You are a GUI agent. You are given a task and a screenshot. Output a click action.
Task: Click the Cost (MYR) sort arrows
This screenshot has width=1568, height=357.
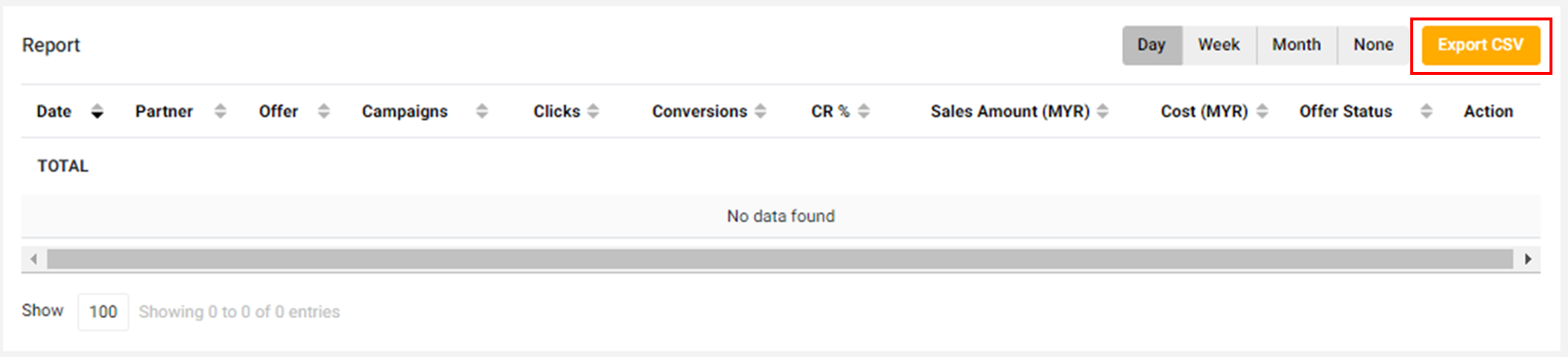(x=1262, y=112)
